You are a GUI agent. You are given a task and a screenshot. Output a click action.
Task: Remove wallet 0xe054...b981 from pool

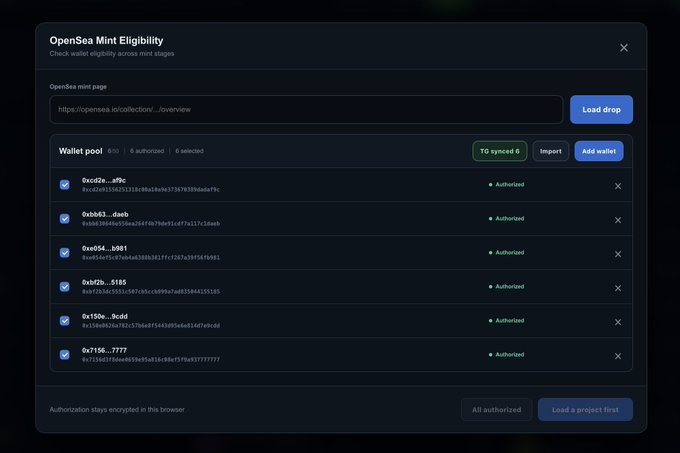(x=618, y=254)
